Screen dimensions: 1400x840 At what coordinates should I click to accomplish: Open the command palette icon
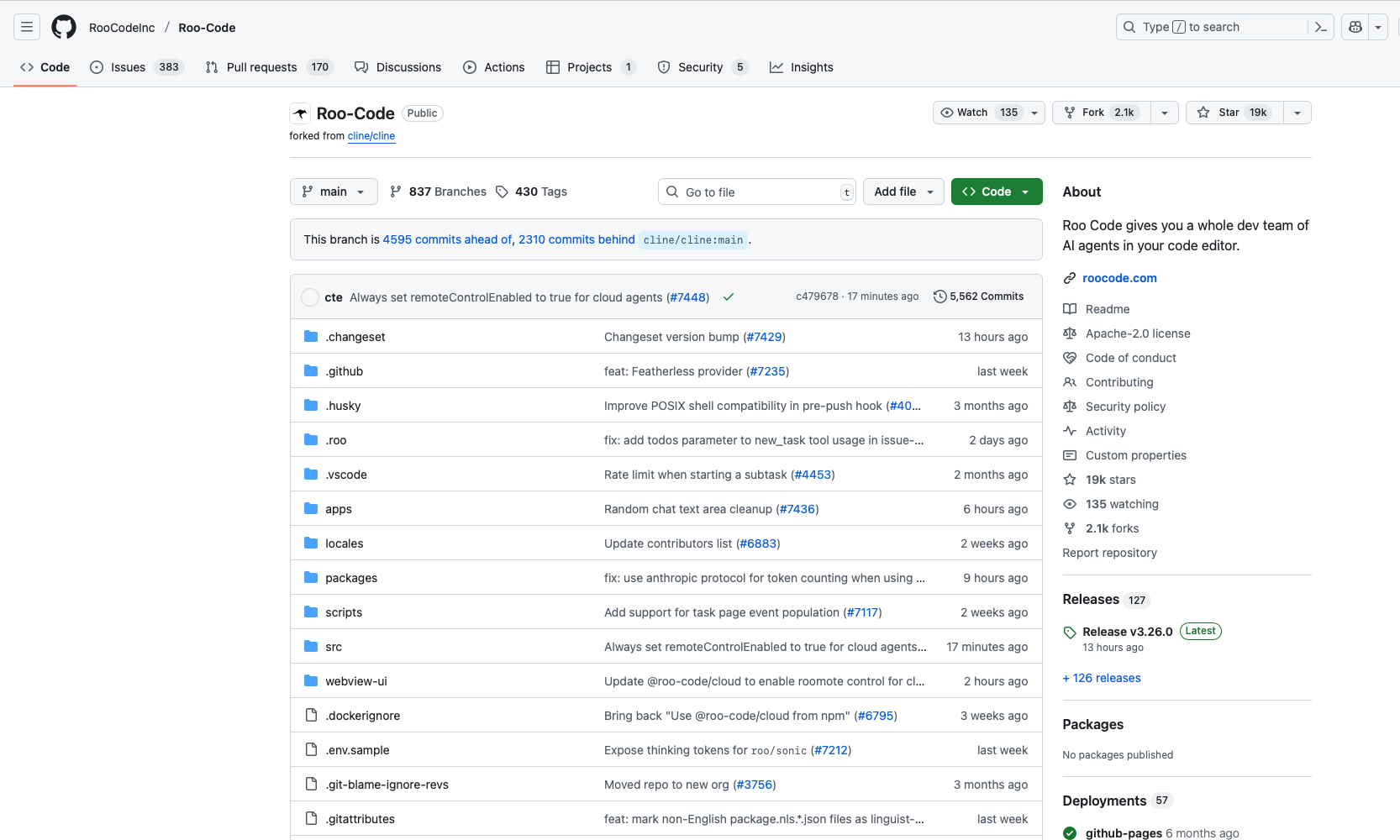click(1320, 27)
